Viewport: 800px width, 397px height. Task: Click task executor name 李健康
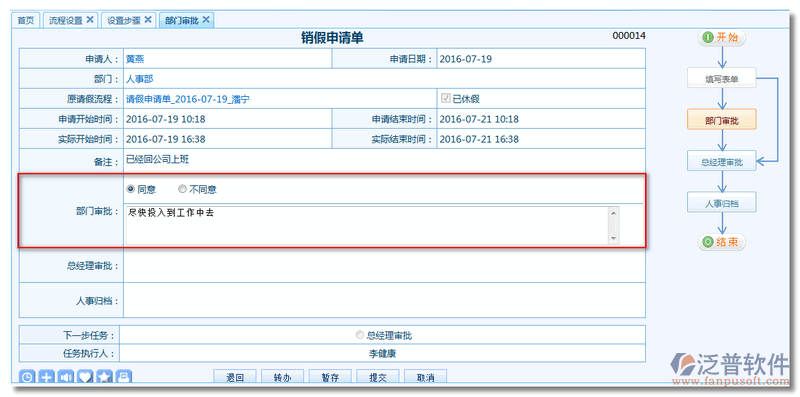click(383, 353)
